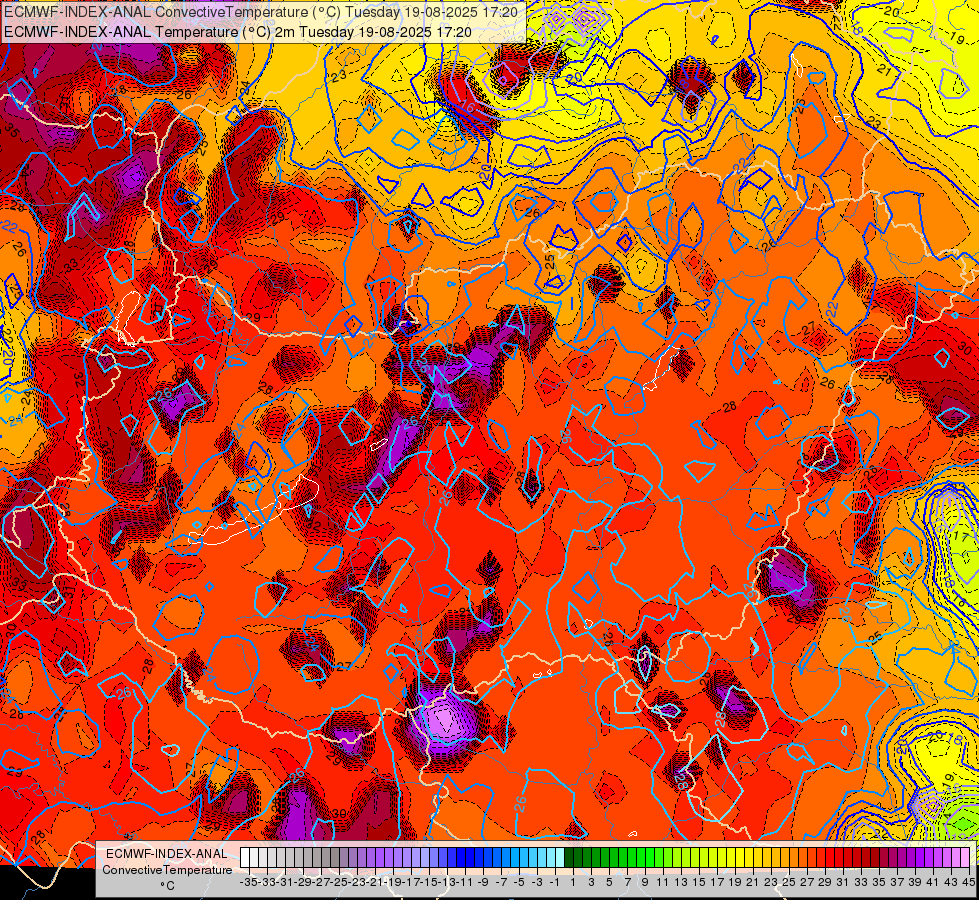Pick the white legend swatch above -35
The width and height of the screenshot is (979, 900).
point(245,857)
